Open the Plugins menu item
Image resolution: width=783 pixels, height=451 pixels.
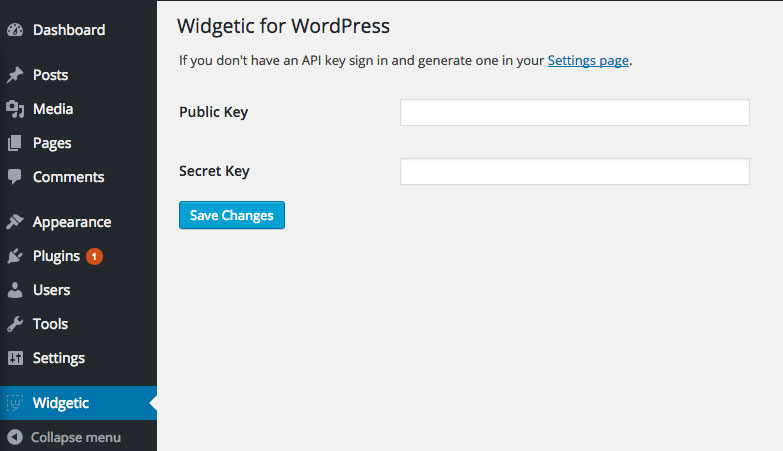click(56, 256)
